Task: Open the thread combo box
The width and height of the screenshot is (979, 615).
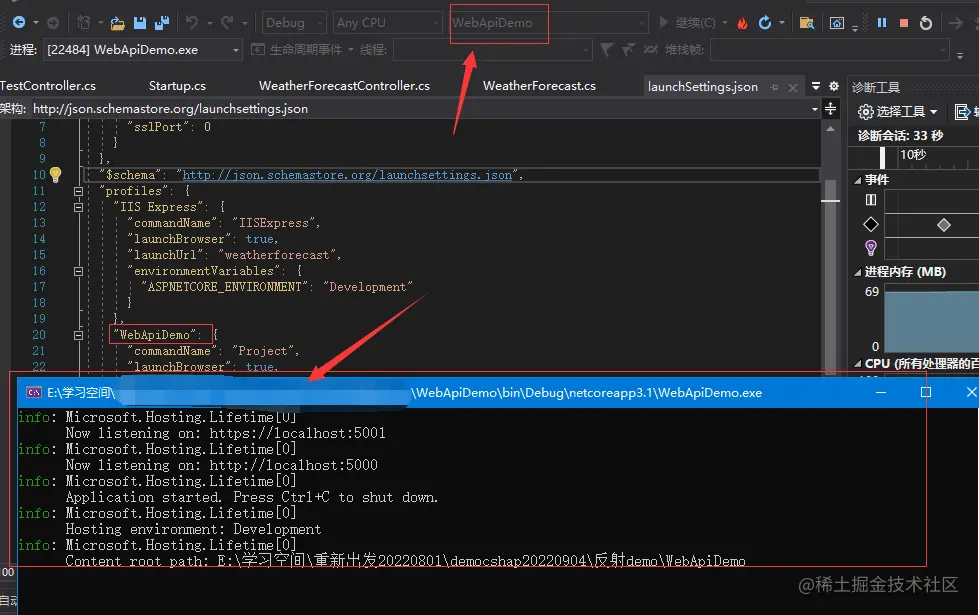Action: 493,49
